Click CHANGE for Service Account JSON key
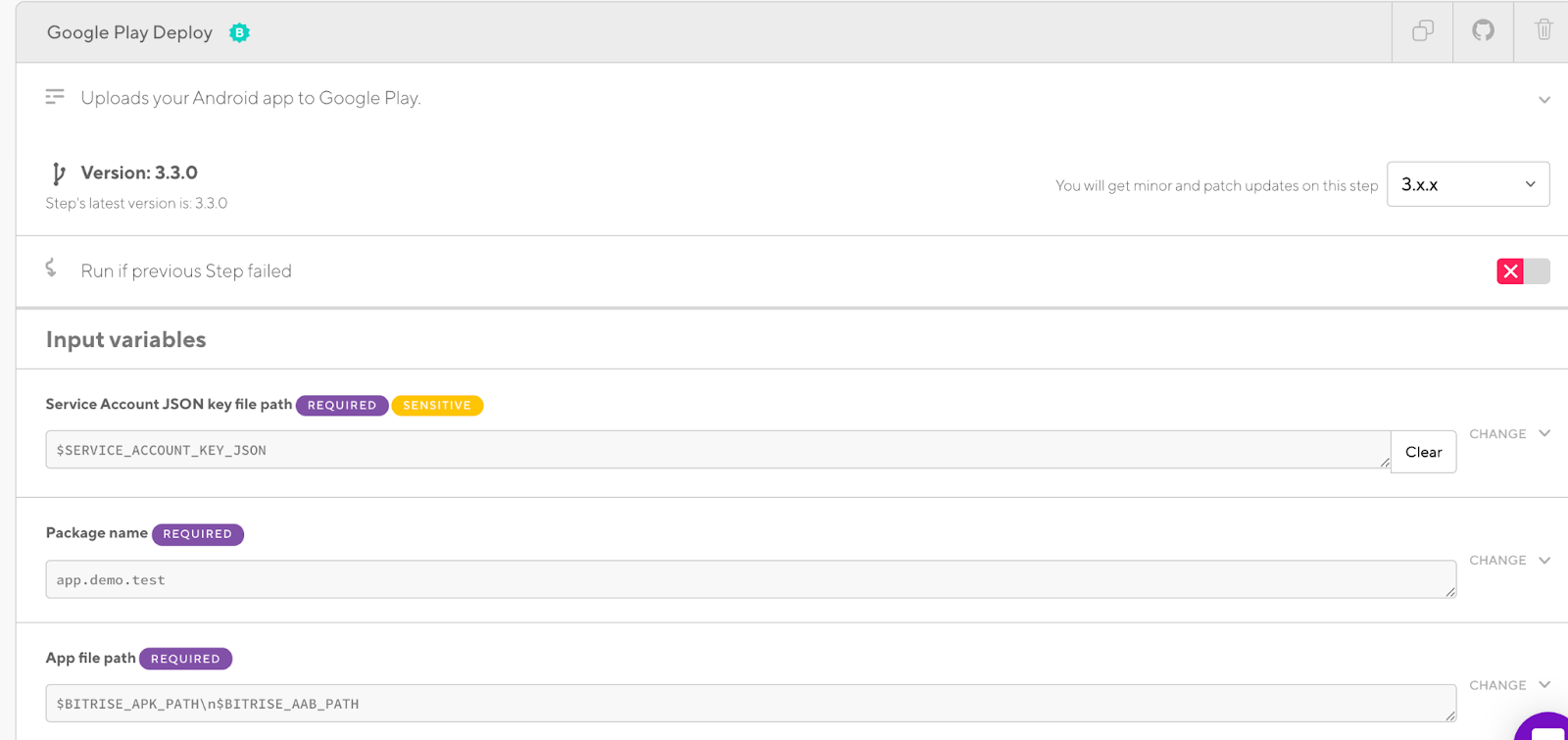This screenshot has height=740, width=1568. [1497, 434]
